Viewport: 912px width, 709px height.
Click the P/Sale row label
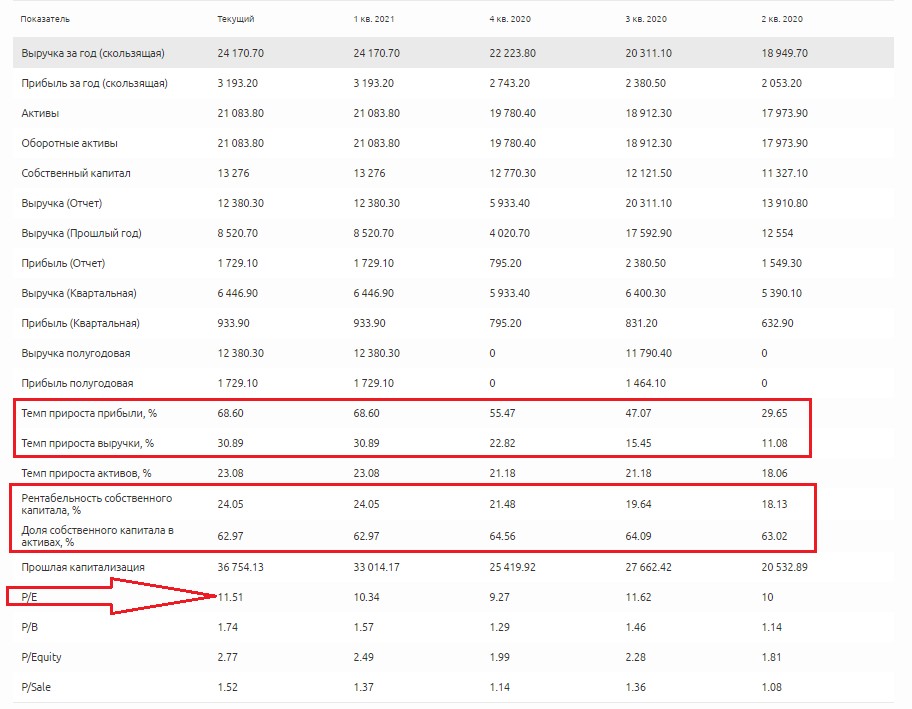pyautogui.click(x=38, y=687)
